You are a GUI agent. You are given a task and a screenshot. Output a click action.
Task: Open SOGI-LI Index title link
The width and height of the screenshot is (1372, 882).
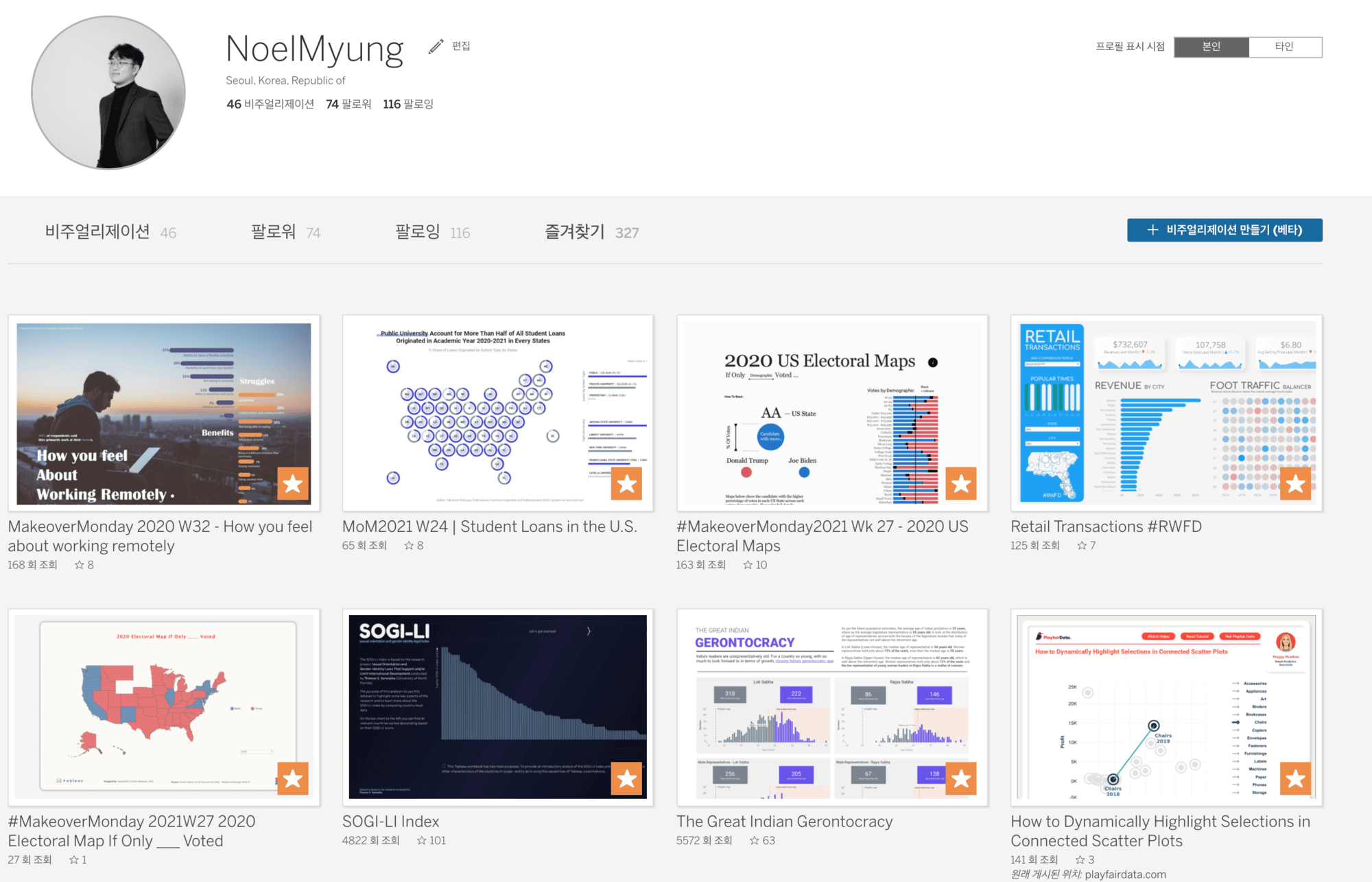tap(390, 821)
